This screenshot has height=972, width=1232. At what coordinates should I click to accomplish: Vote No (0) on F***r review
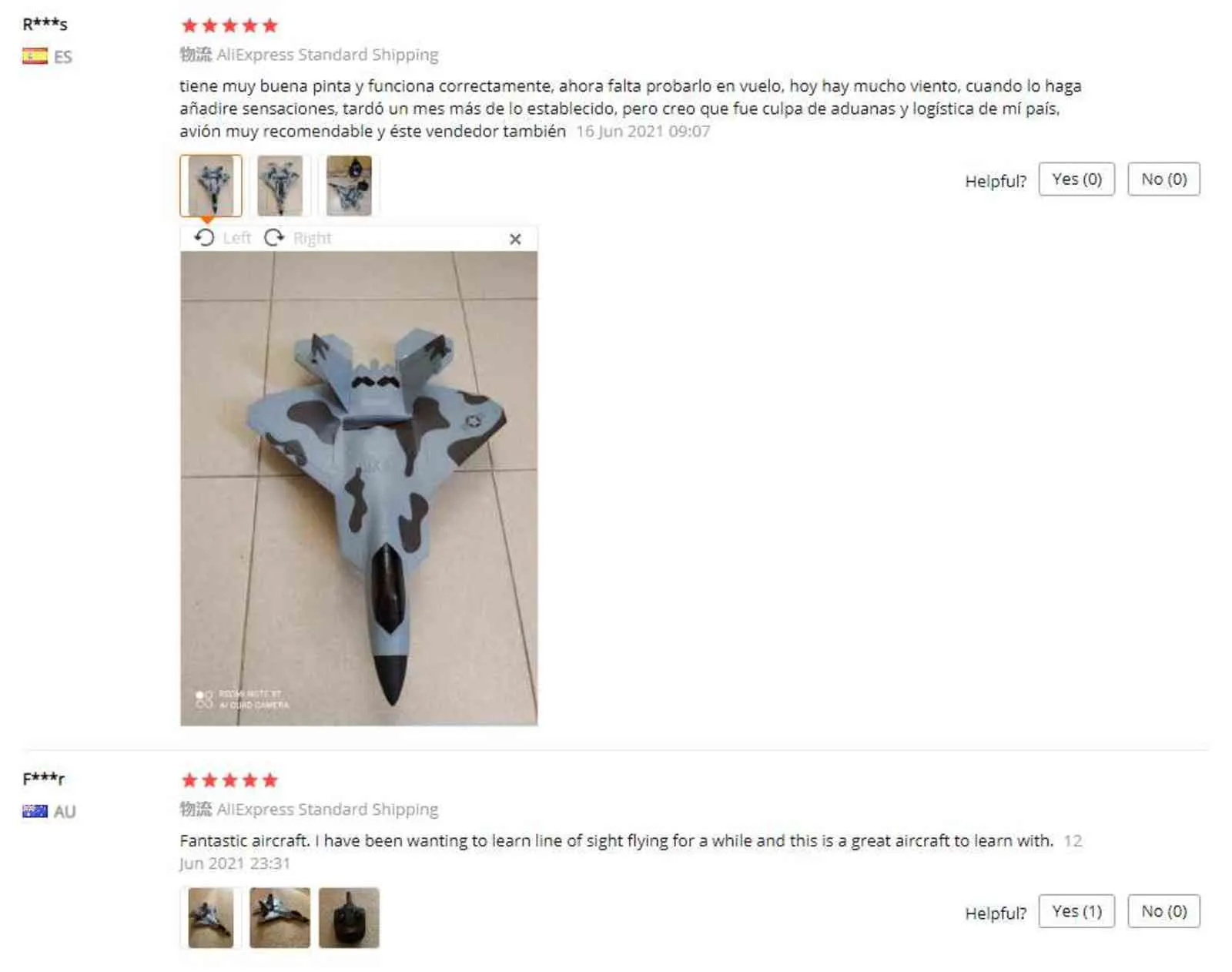pyautogui.click(x=1163, y=911)
